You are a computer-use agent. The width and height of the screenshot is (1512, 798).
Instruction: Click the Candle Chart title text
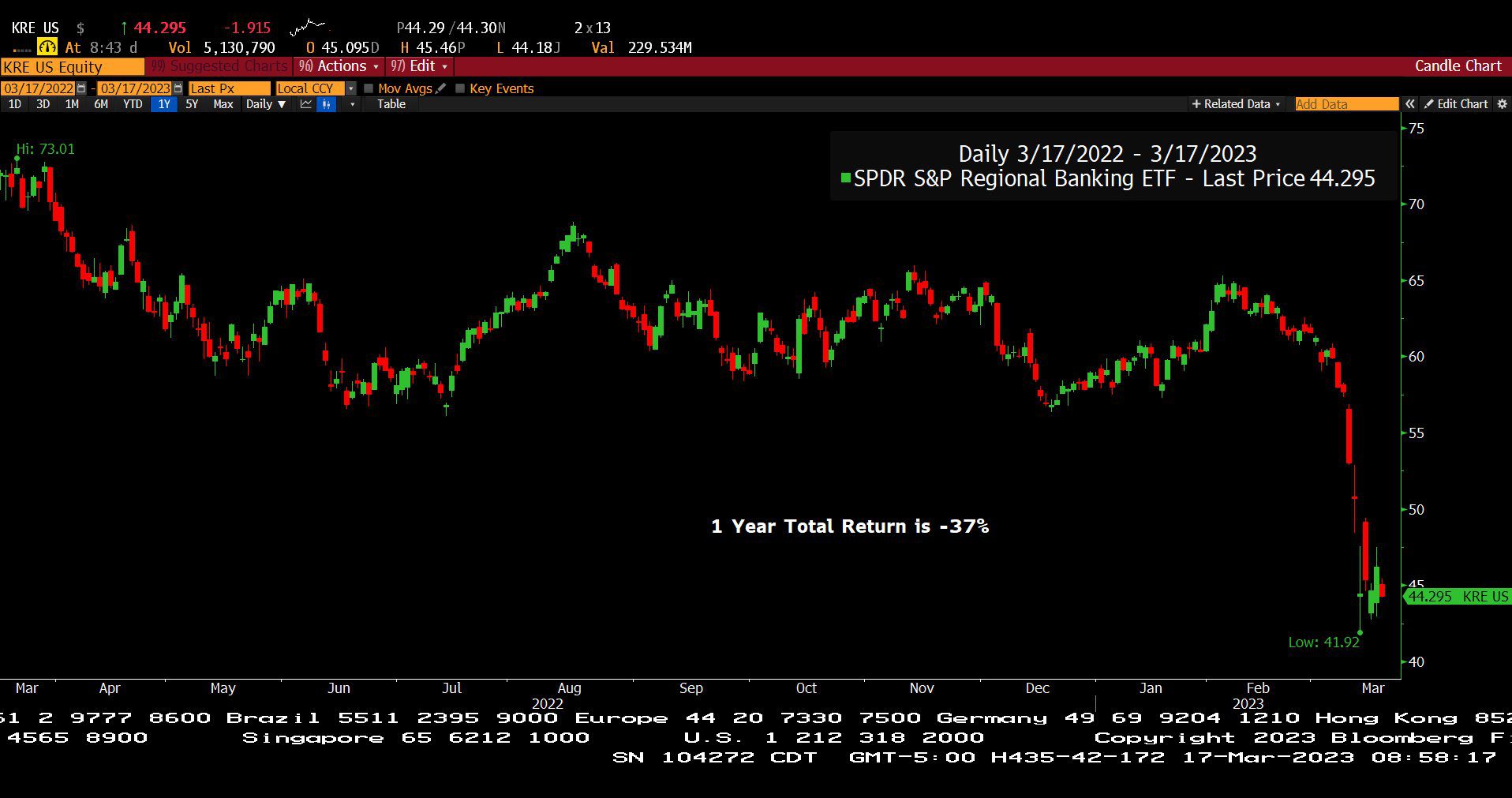click(x=1458, y=66)
